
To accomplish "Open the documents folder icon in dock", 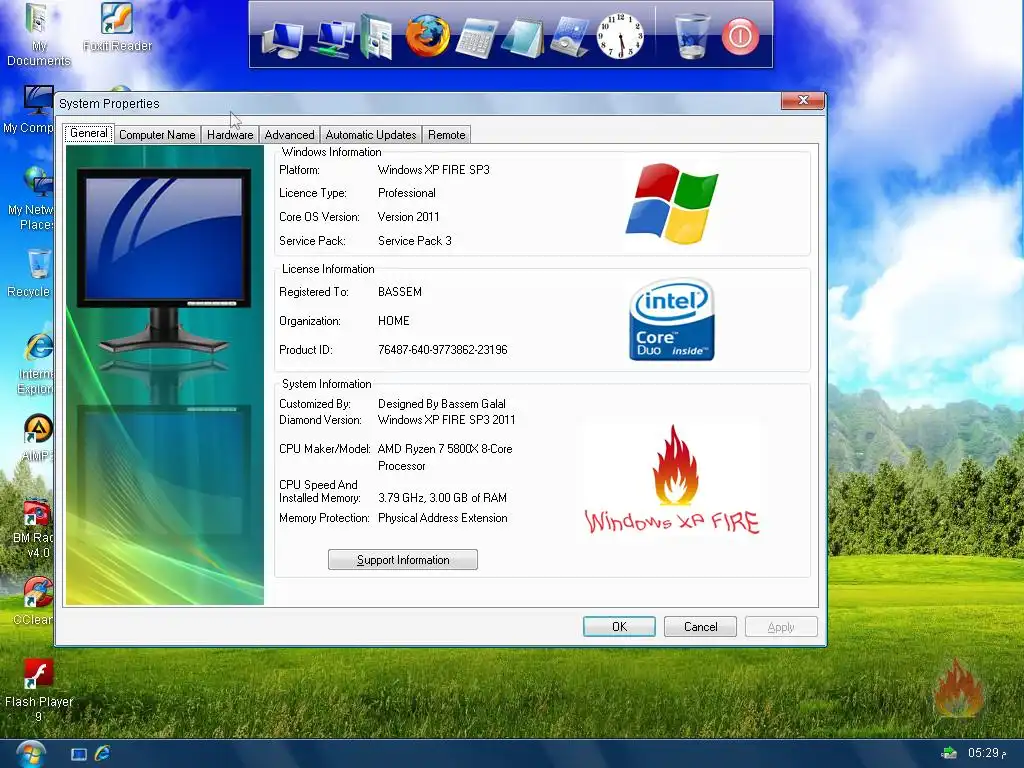I will (377, 37).
